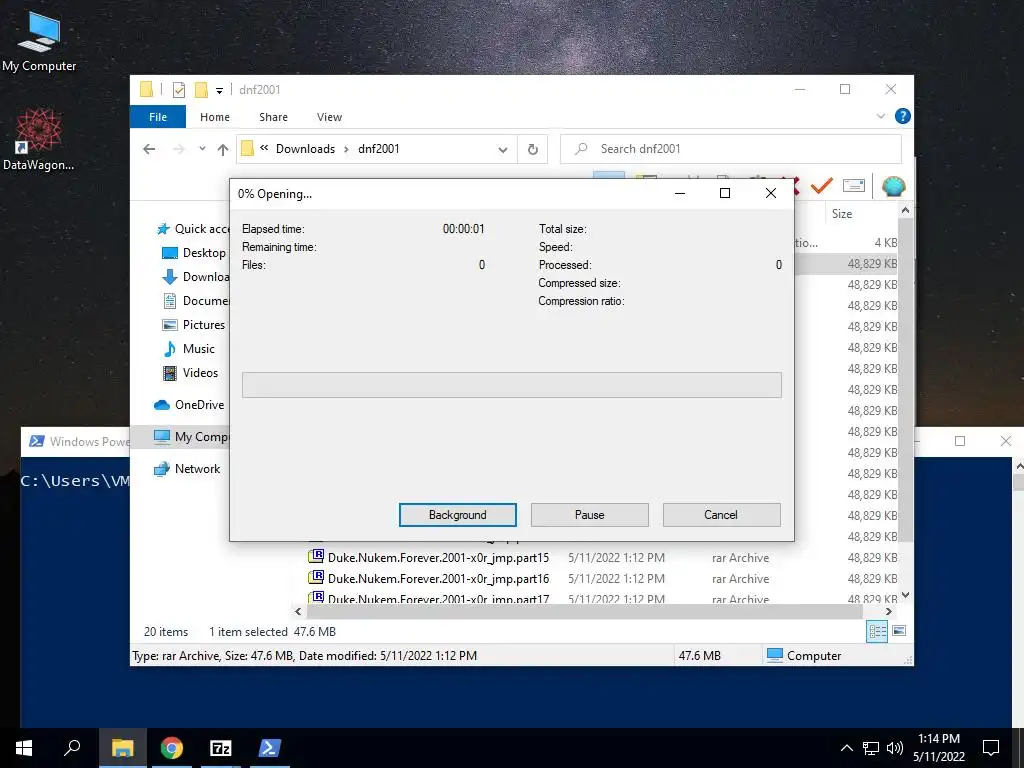The width and height of the screenshot is (1024, 768).
Task: Expand the address bar history dropdown
Action: [503, 150]
